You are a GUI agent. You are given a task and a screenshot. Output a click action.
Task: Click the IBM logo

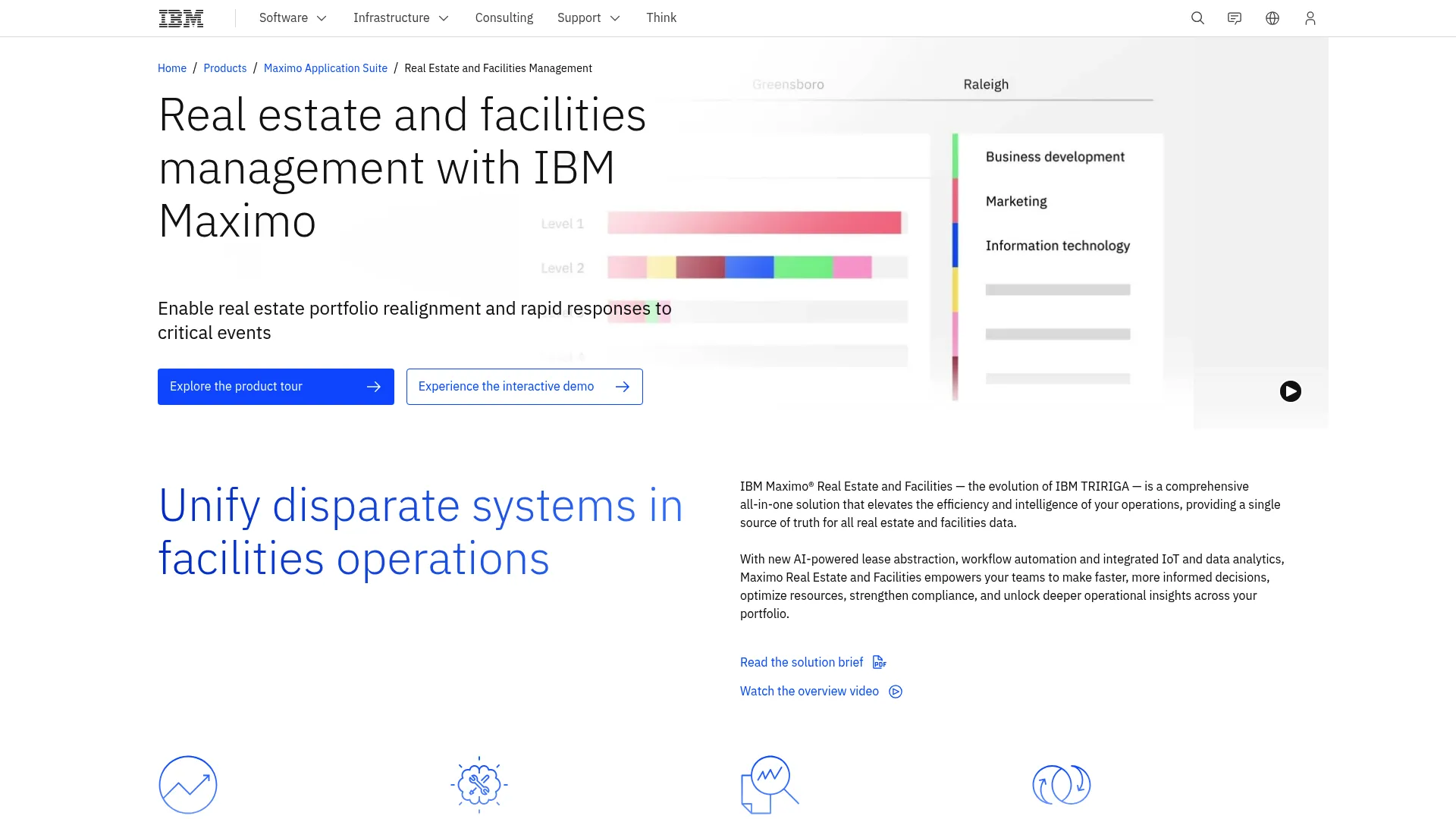click(x=181, y=18)
